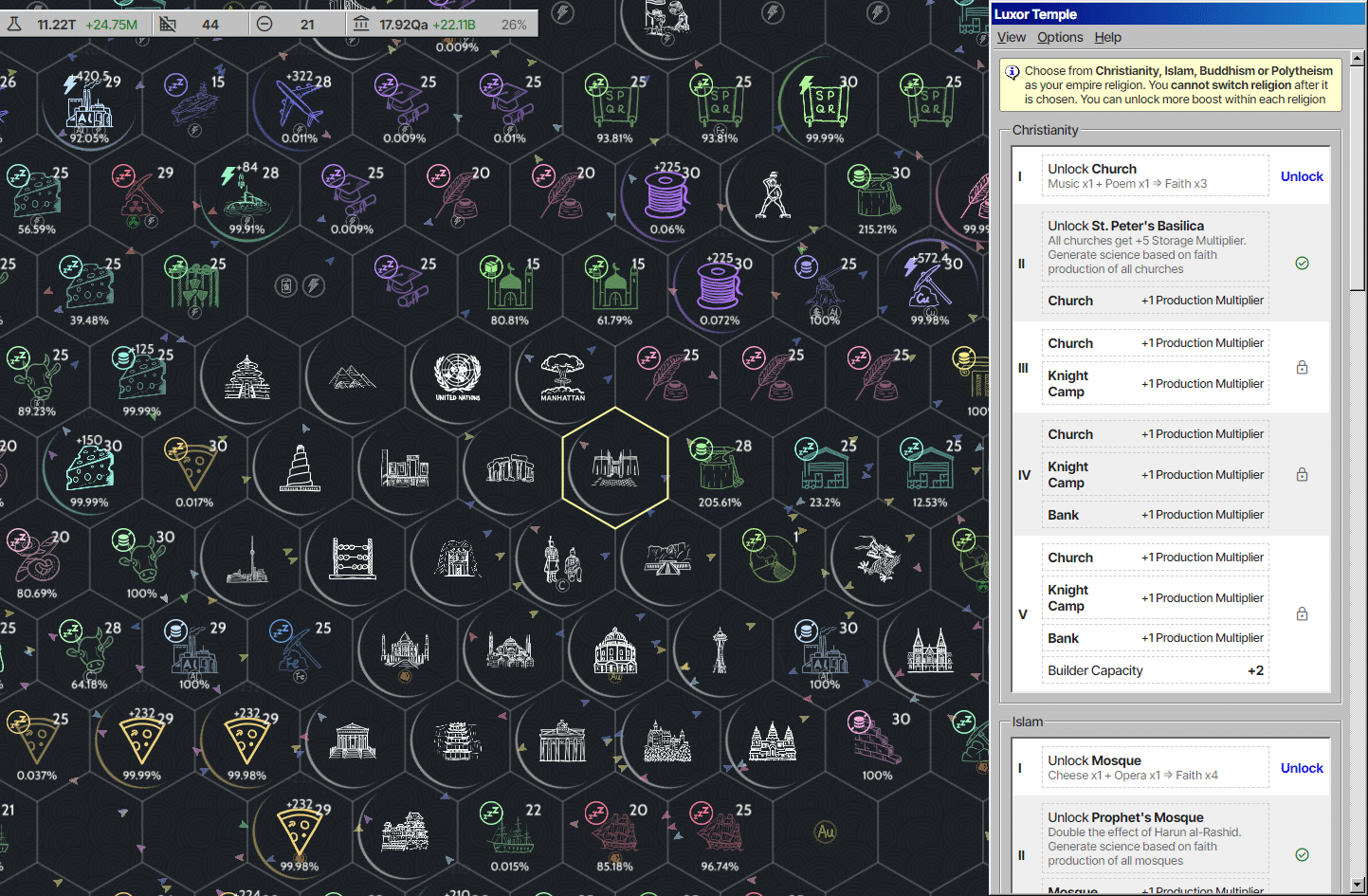Unlock Church under Christianity
This screenshot has width=1368, height=896.
[1302, 176]
